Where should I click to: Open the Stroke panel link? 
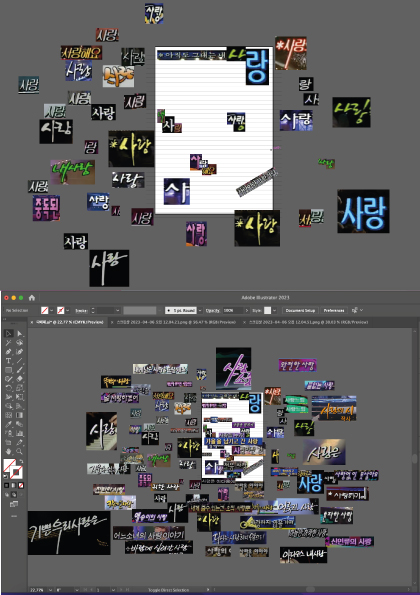pos(81,310)
